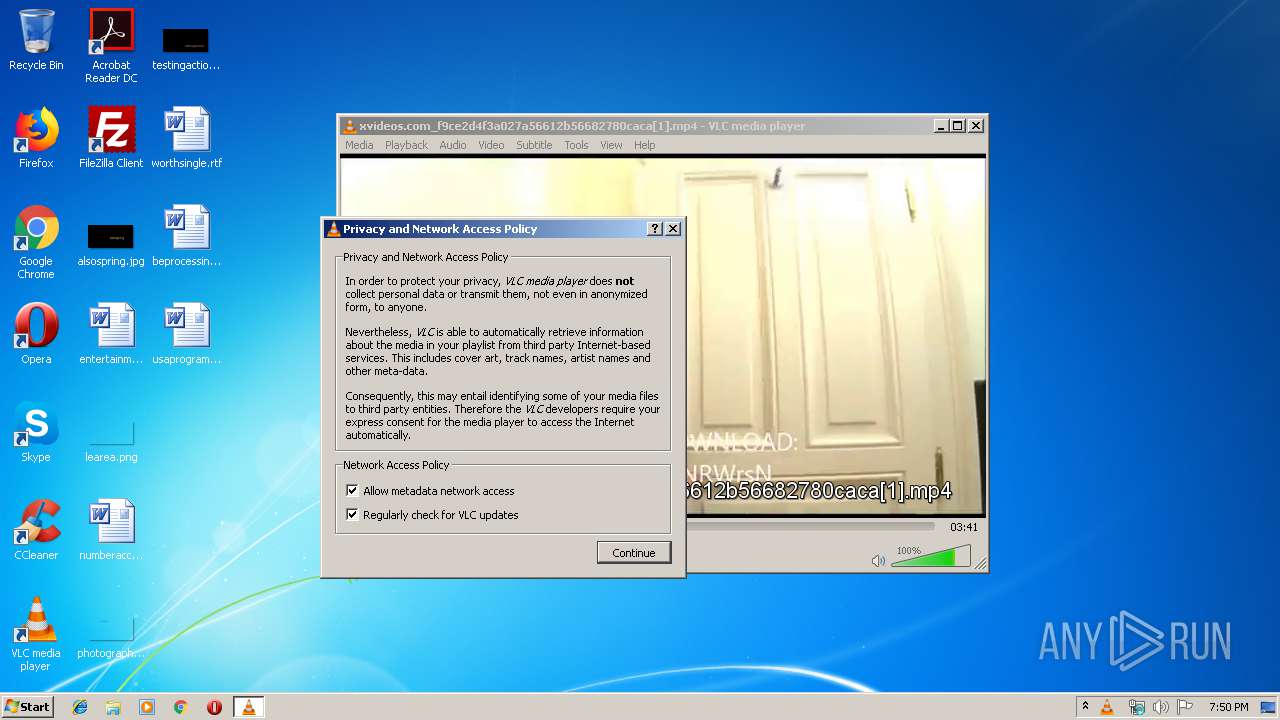Select usaprogram... document icon

point(186,334)
